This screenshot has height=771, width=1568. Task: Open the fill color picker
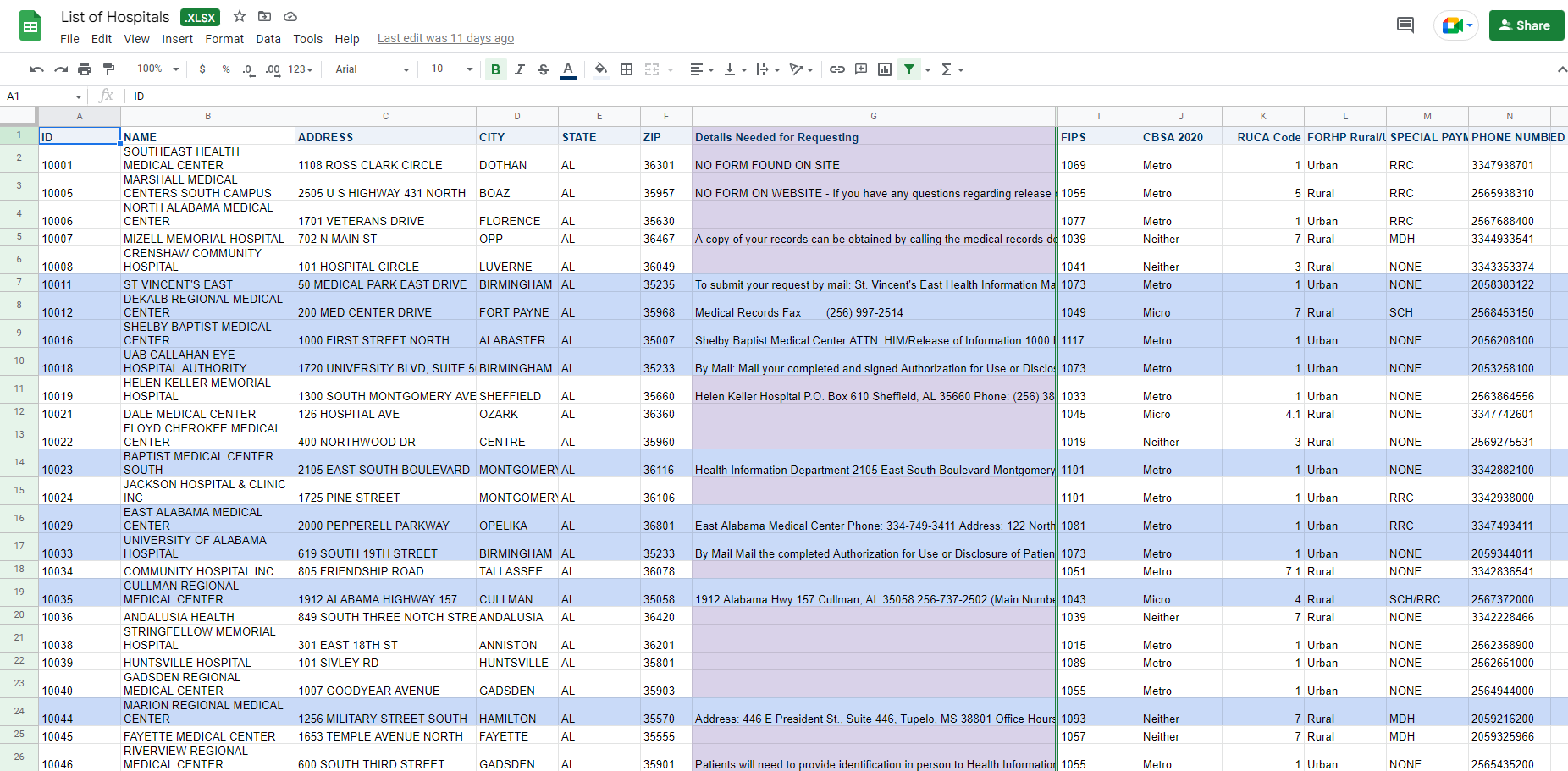coord(600,69)
